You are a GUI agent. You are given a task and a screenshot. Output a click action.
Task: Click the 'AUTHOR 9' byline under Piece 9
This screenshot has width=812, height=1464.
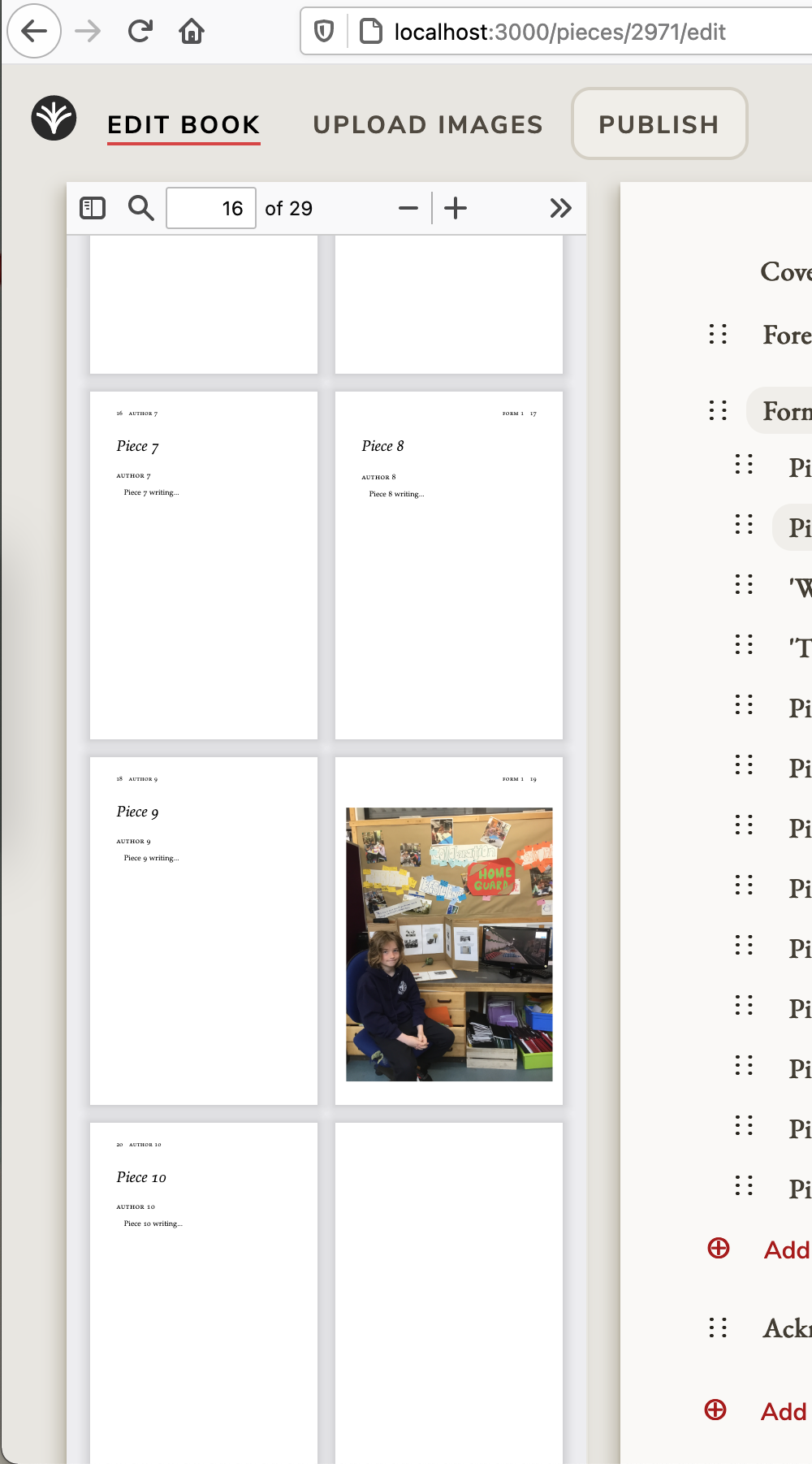coord(133,842)
